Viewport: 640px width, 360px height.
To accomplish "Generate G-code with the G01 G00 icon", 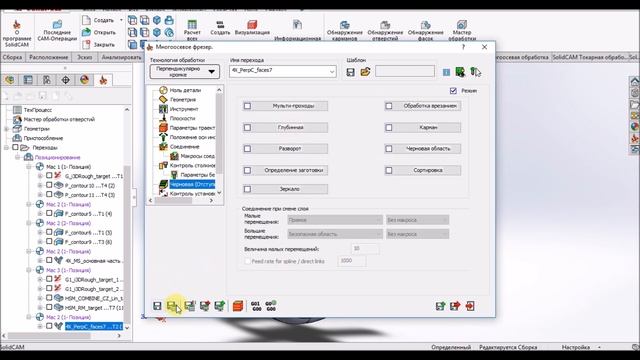I will coord(256,306).
